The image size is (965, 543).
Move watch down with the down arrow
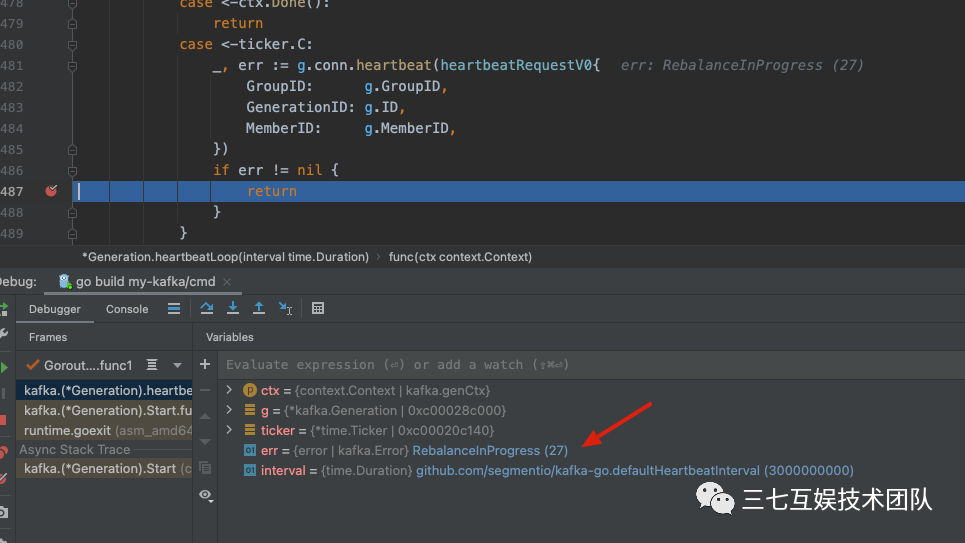click(x=205, y=441)
